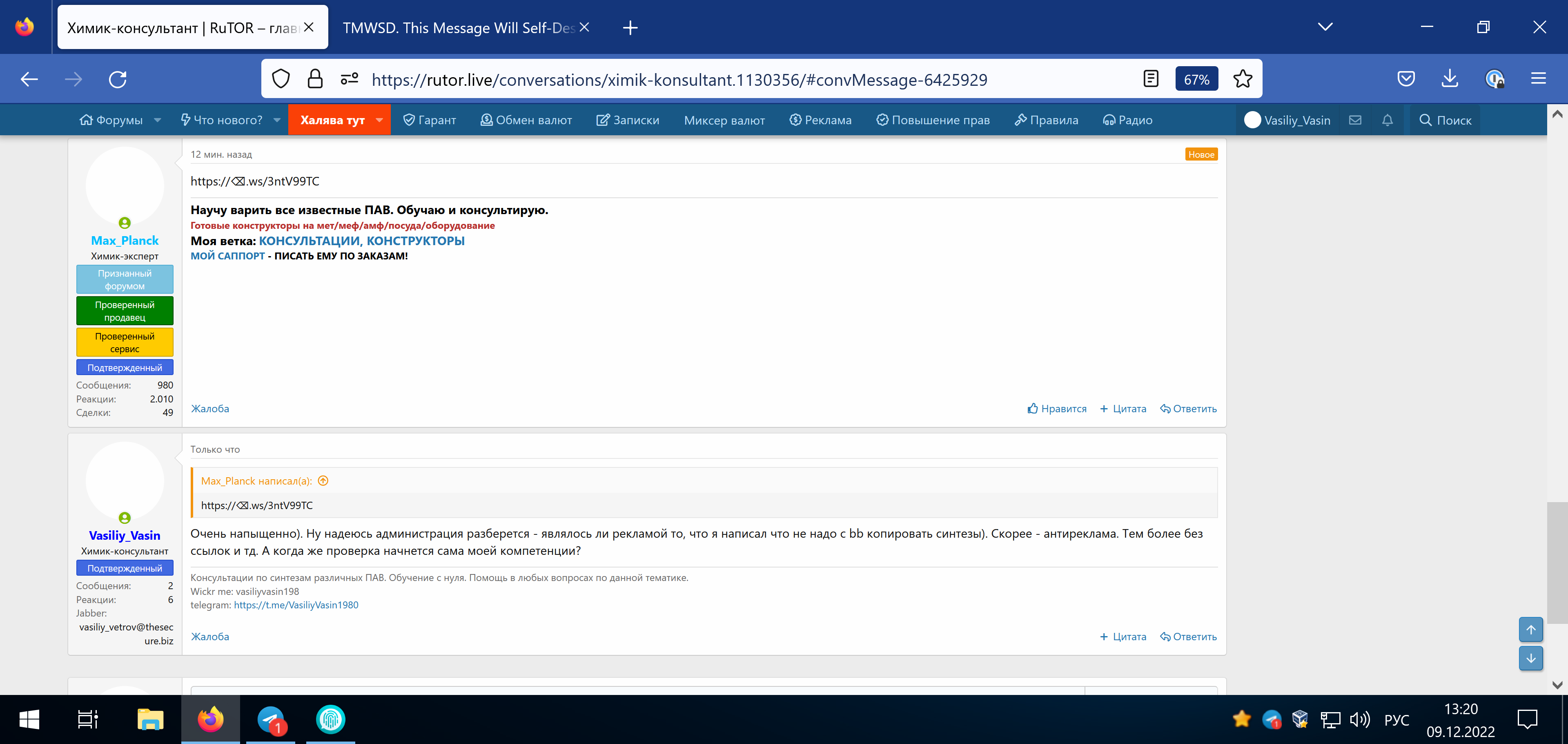Screen dimensions: 1568x744
Task: Open Vasiliy_Vasin account menu
Action: coord(1288,120)
